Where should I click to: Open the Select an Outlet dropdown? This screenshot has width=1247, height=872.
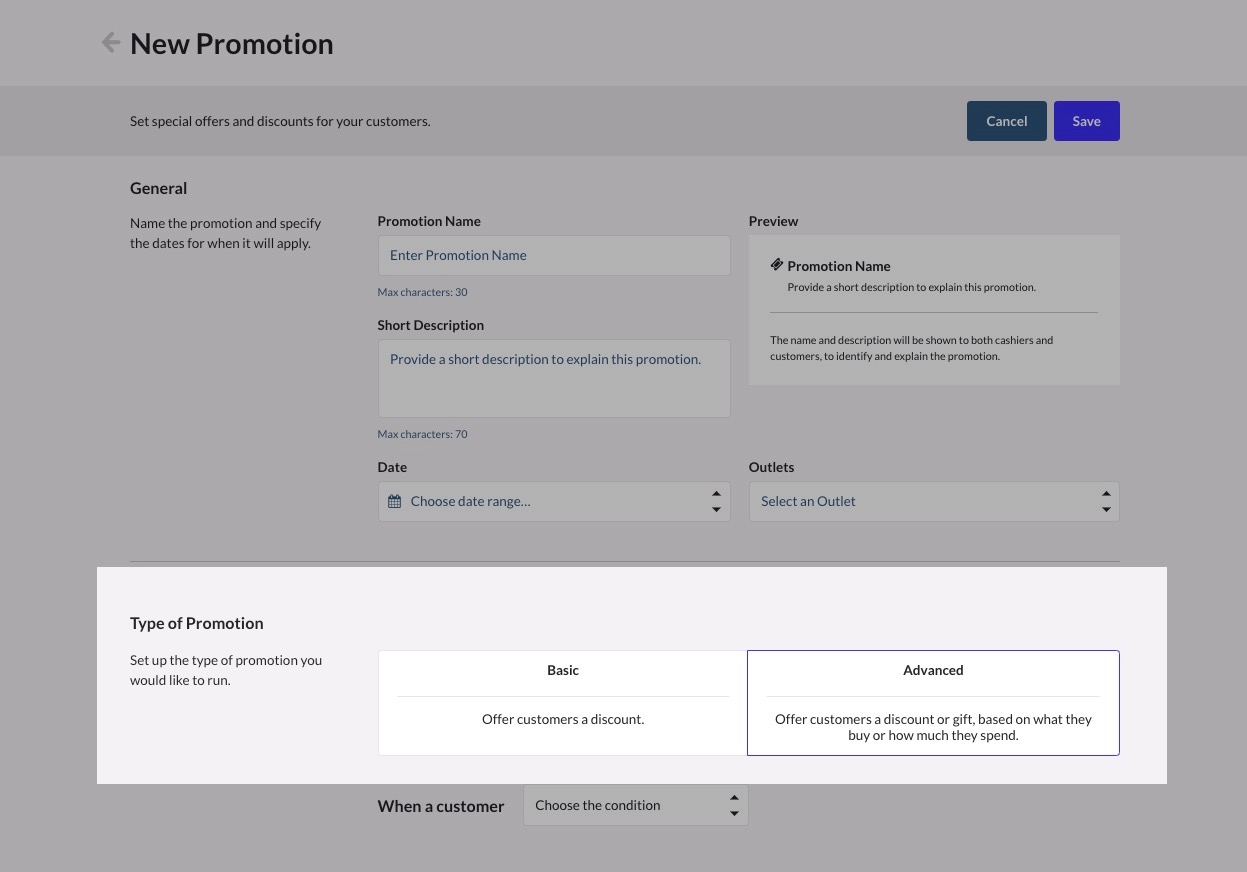pos(934,501)
